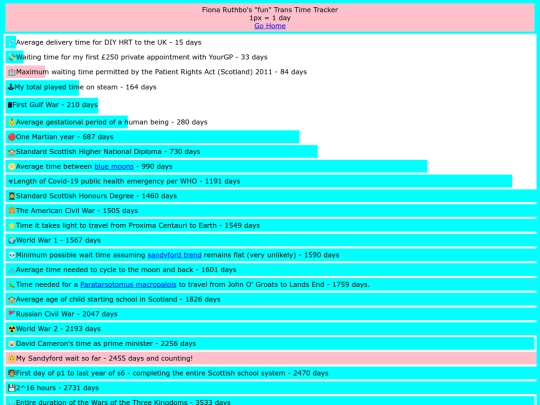540x405 pixels.
Task: Click the pig emoji beside David Cameron row
Action: [x=11, y=344]
